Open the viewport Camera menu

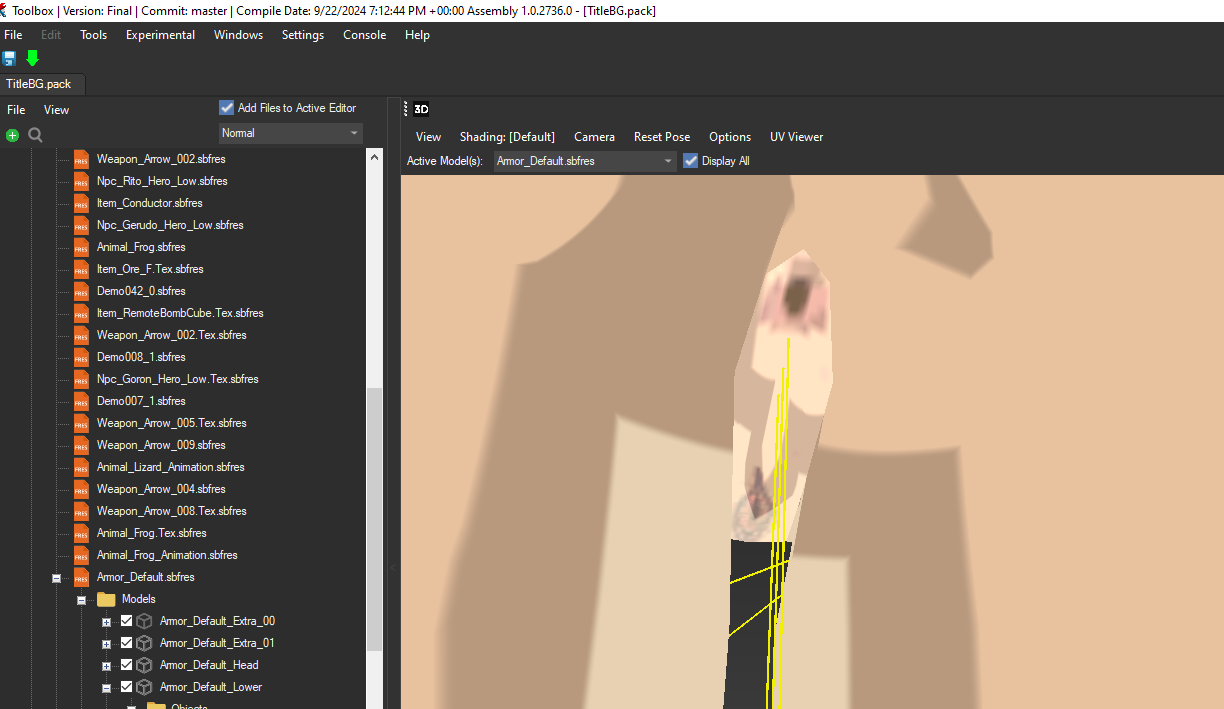tap(594, 137)
